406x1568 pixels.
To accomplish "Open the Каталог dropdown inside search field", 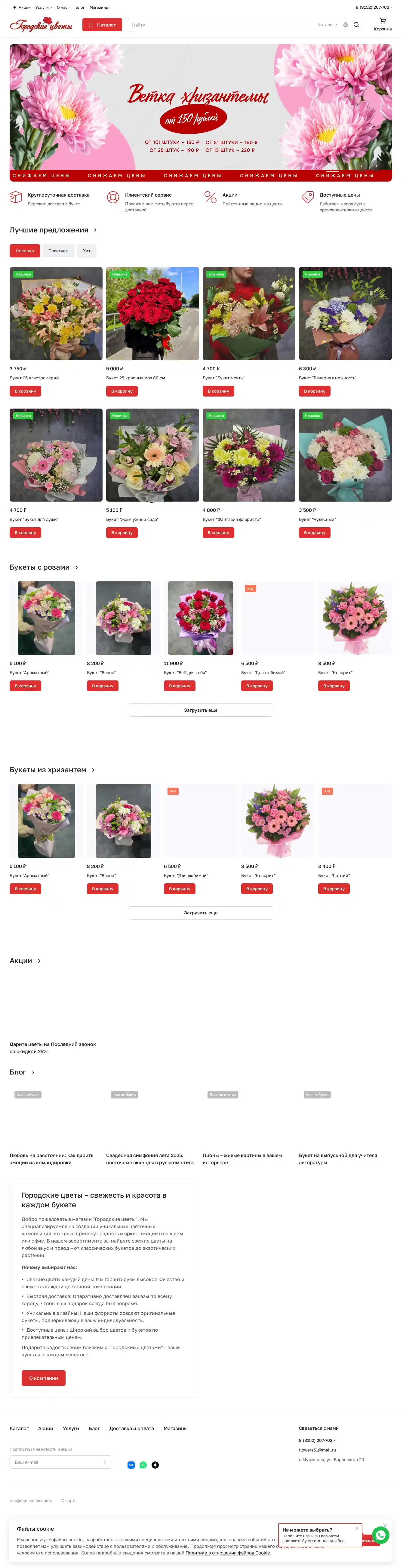I will (331, 25).
